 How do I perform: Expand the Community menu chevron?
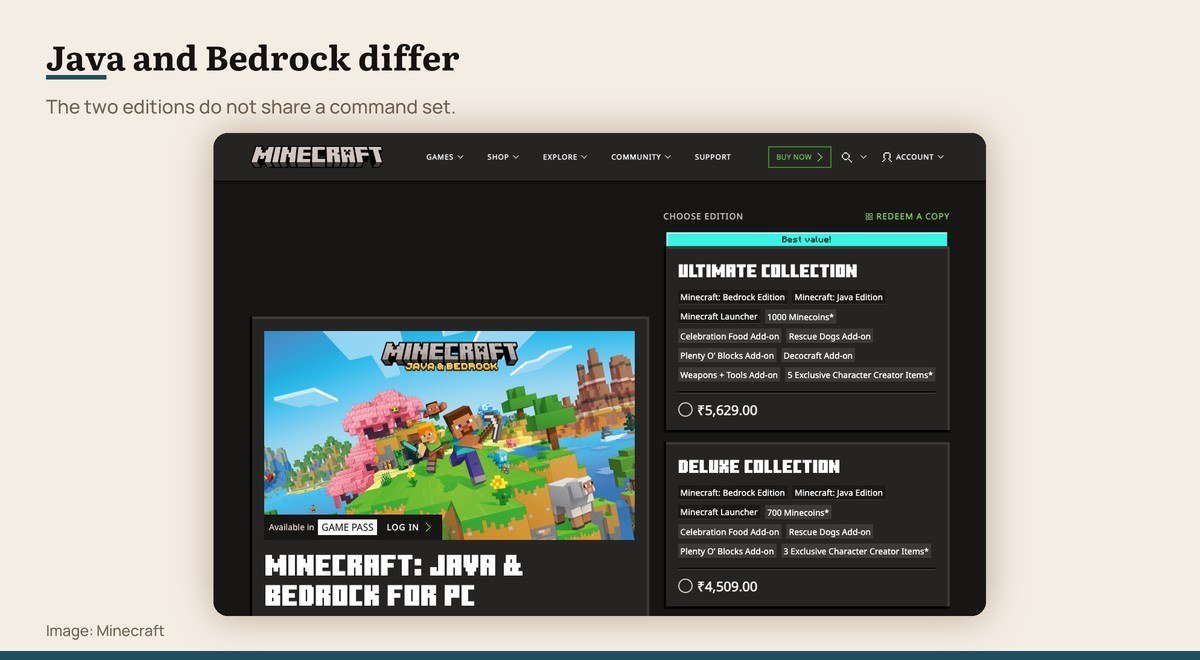coord(668,157)
